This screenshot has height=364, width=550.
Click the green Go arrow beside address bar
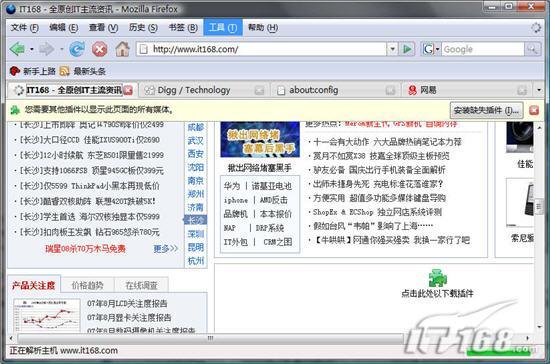(x=407, y=49)
